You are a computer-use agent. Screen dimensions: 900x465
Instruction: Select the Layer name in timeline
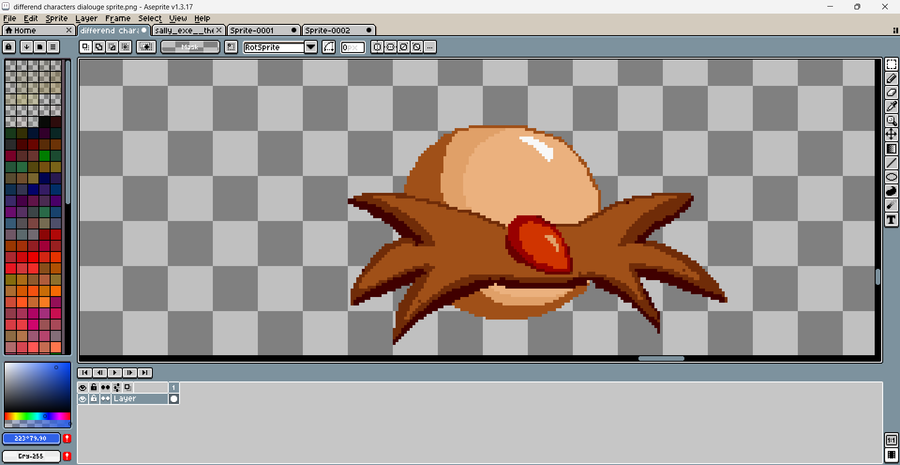point(139,398)
